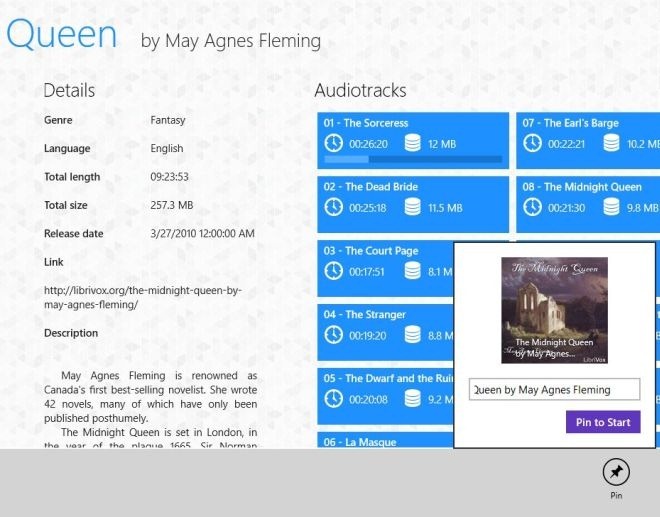Click the database size icon on The Sorceress
The height and width of the screenshot is (517, 660).
(x=412, y=143)
